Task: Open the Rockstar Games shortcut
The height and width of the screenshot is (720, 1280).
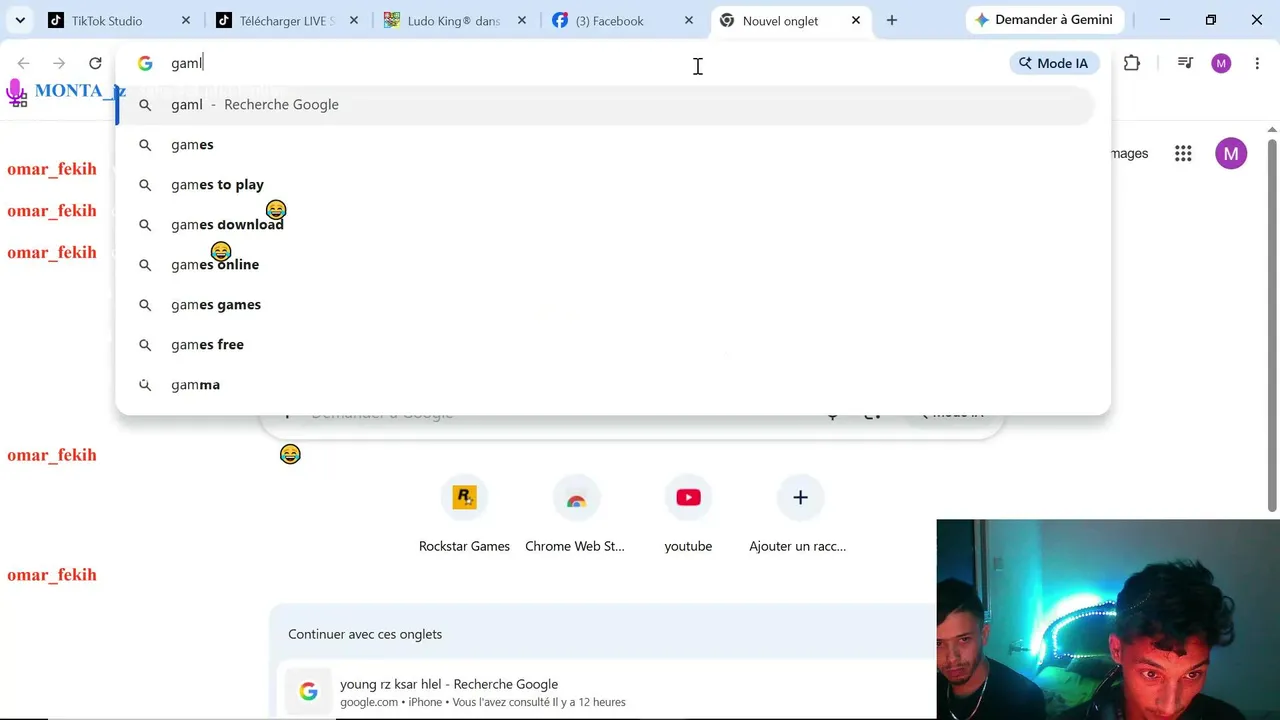Action: (464, 514)
